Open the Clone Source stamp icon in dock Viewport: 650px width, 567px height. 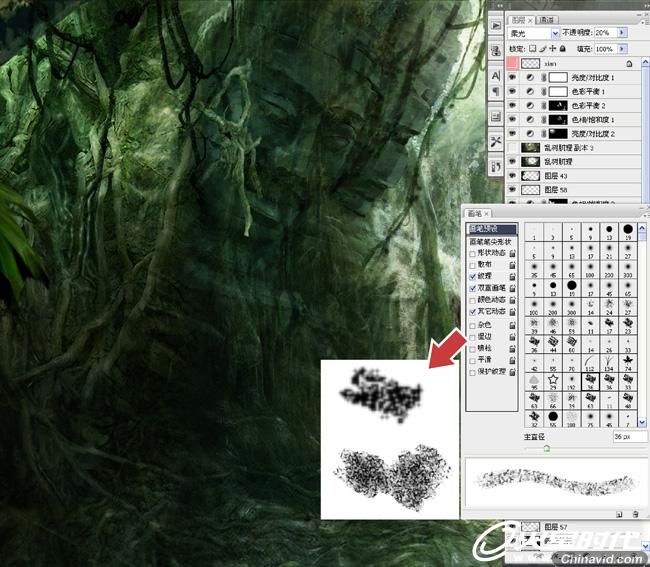pos(495,51)
